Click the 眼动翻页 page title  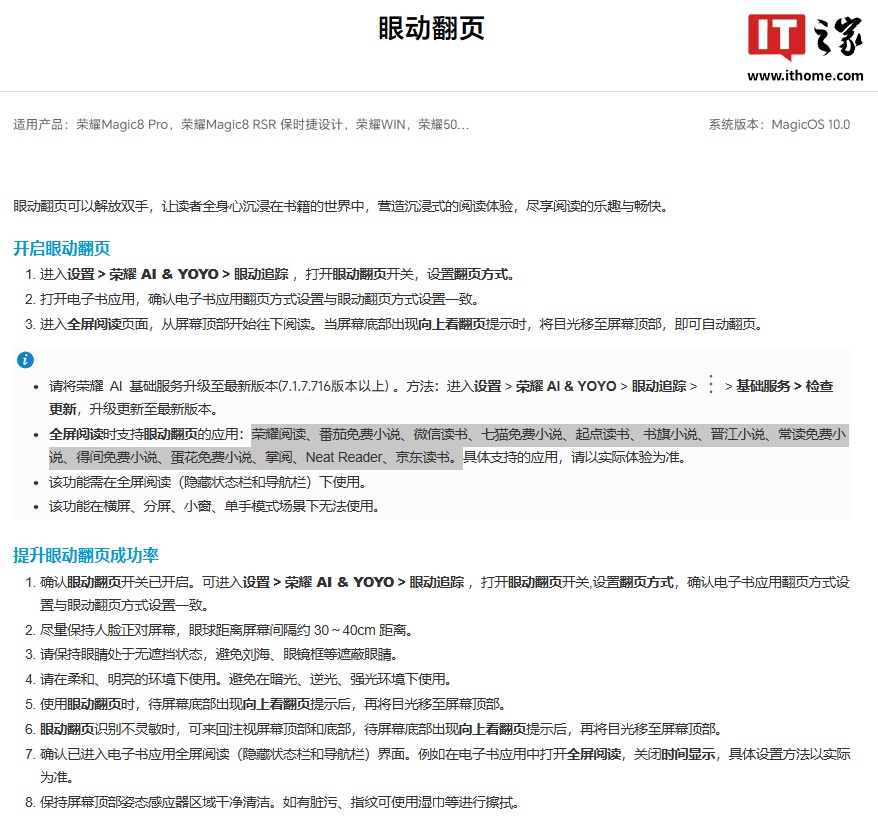(431, 29)
